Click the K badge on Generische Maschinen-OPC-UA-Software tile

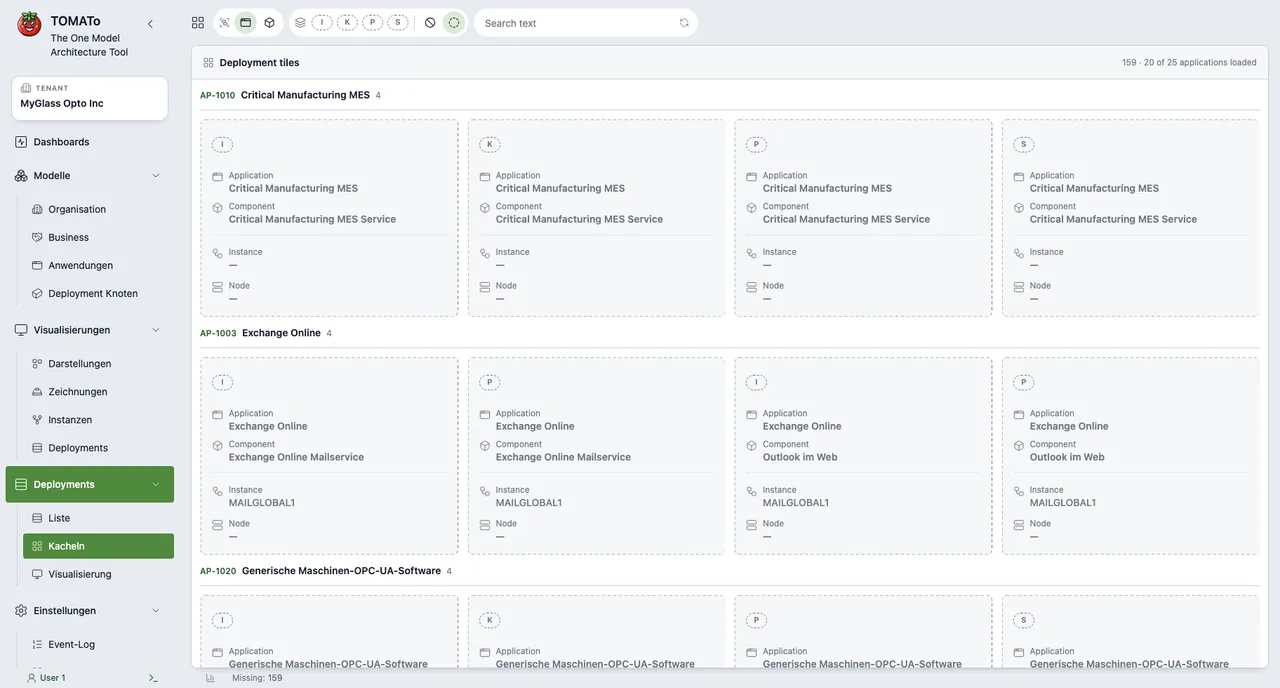[x=489, y=621]
